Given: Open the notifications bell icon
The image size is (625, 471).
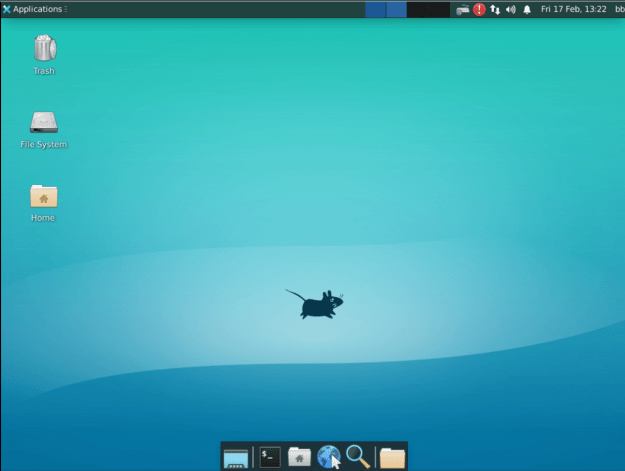Looking at the screenshot, I should [x=527, y=10].
